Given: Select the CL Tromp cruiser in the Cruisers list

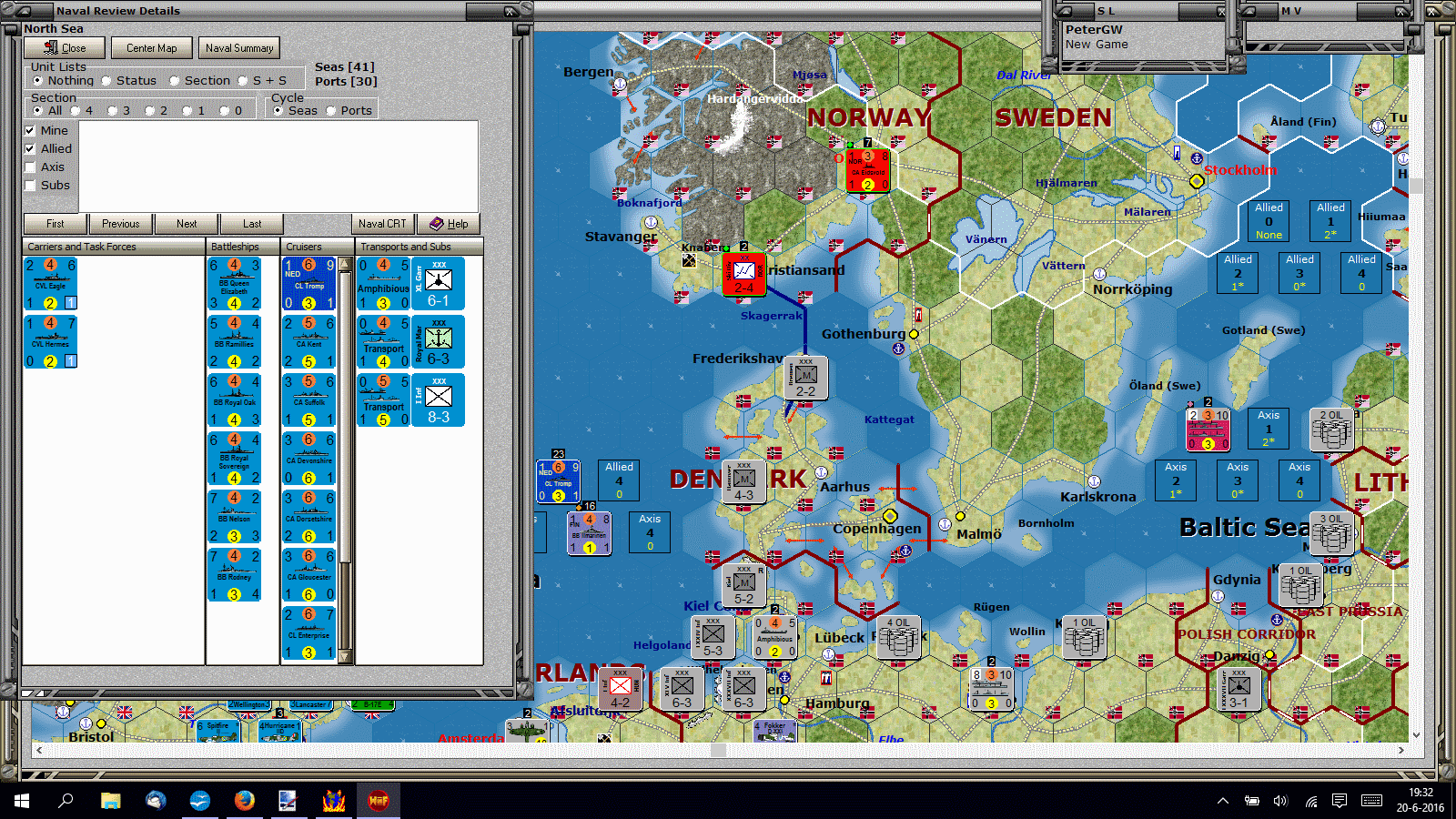Looking at the screenshot, I should (x=309, y=284).
